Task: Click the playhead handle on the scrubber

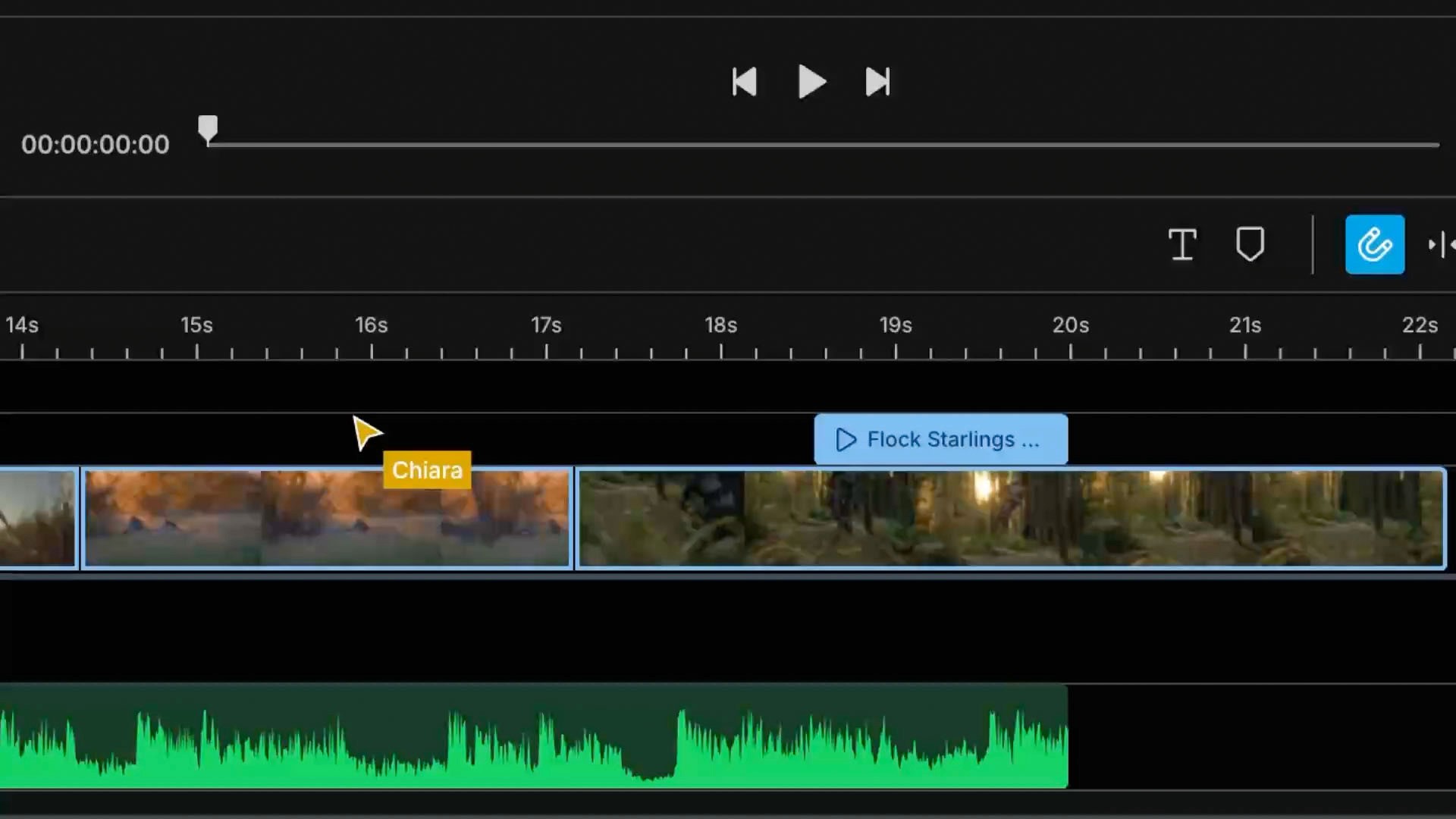Action: [x=208, y=129]
